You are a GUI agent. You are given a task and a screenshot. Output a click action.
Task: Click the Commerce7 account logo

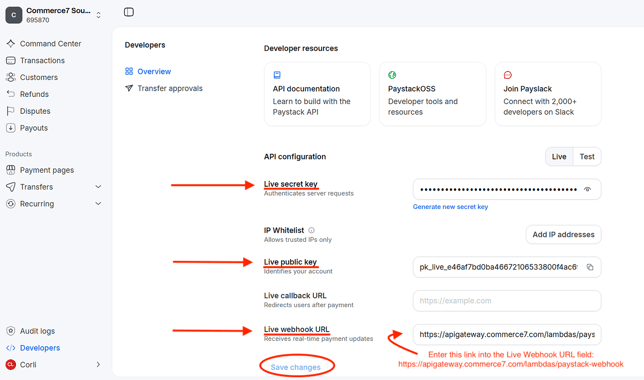coord(14,15)
